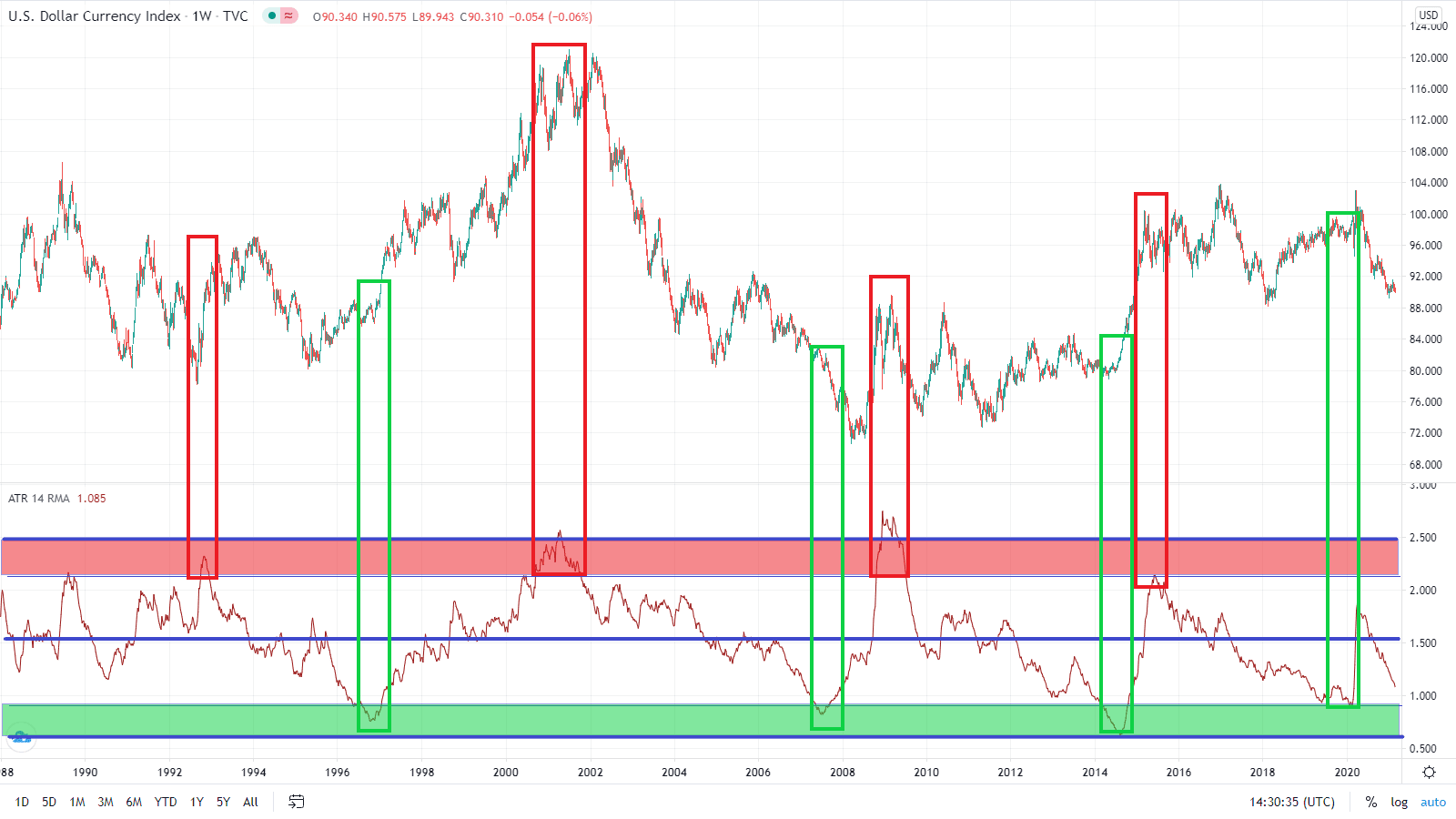This screenshot has height=819, width=1456.
Task: Click the 1.500 ATR scale label
Action: (1423, 643)
